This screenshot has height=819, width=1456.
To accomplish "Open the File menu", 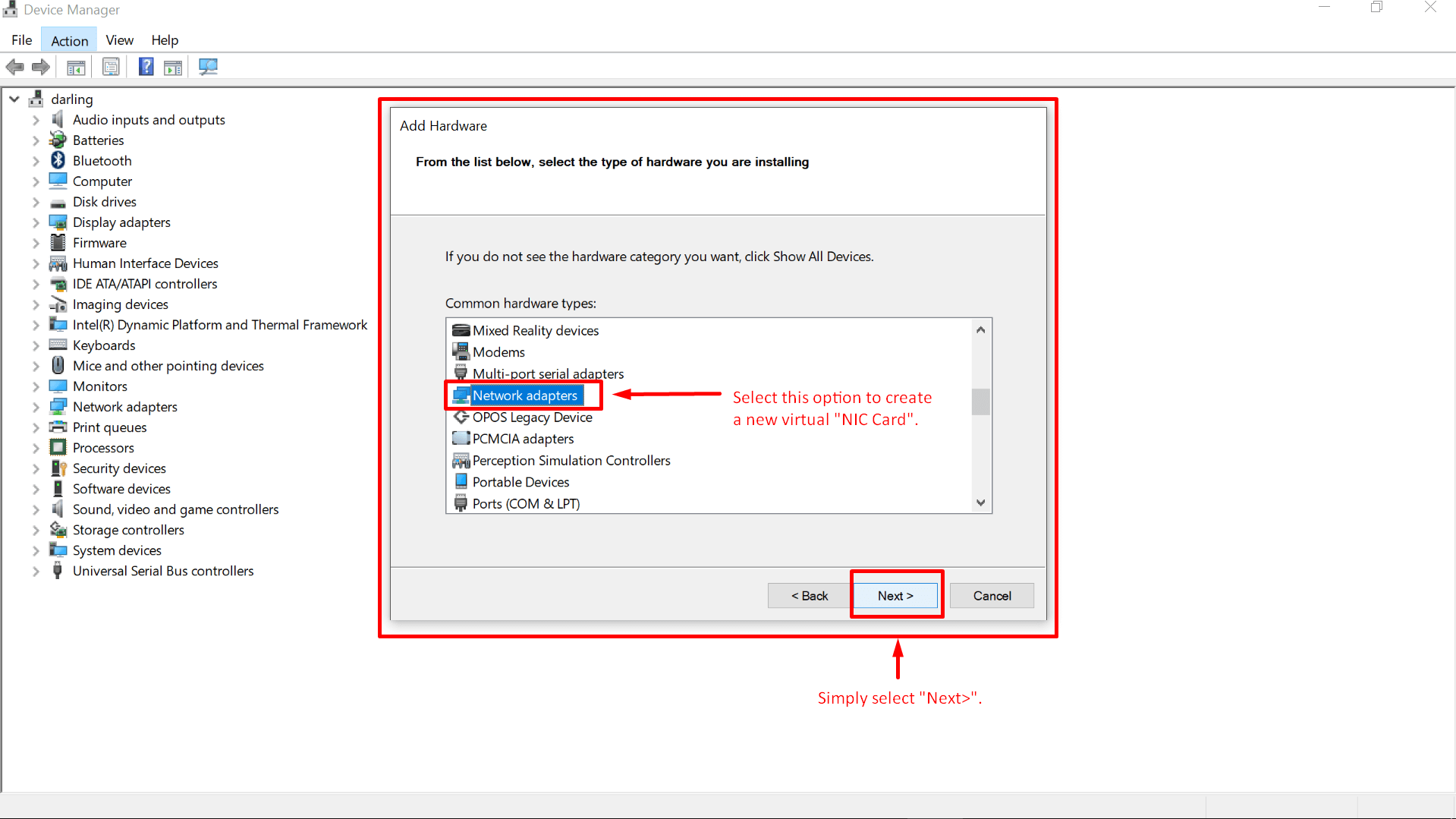I will [21, 40].
